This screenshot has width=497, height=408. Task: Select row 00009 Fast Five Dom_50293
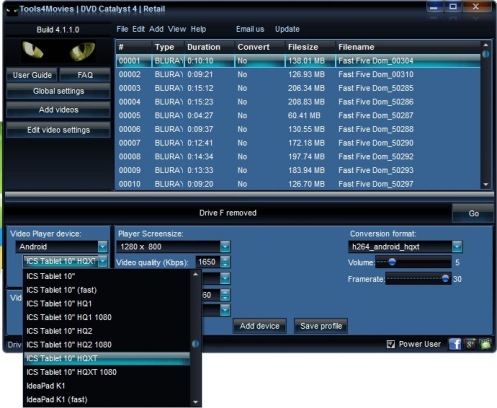pos(298,170)
